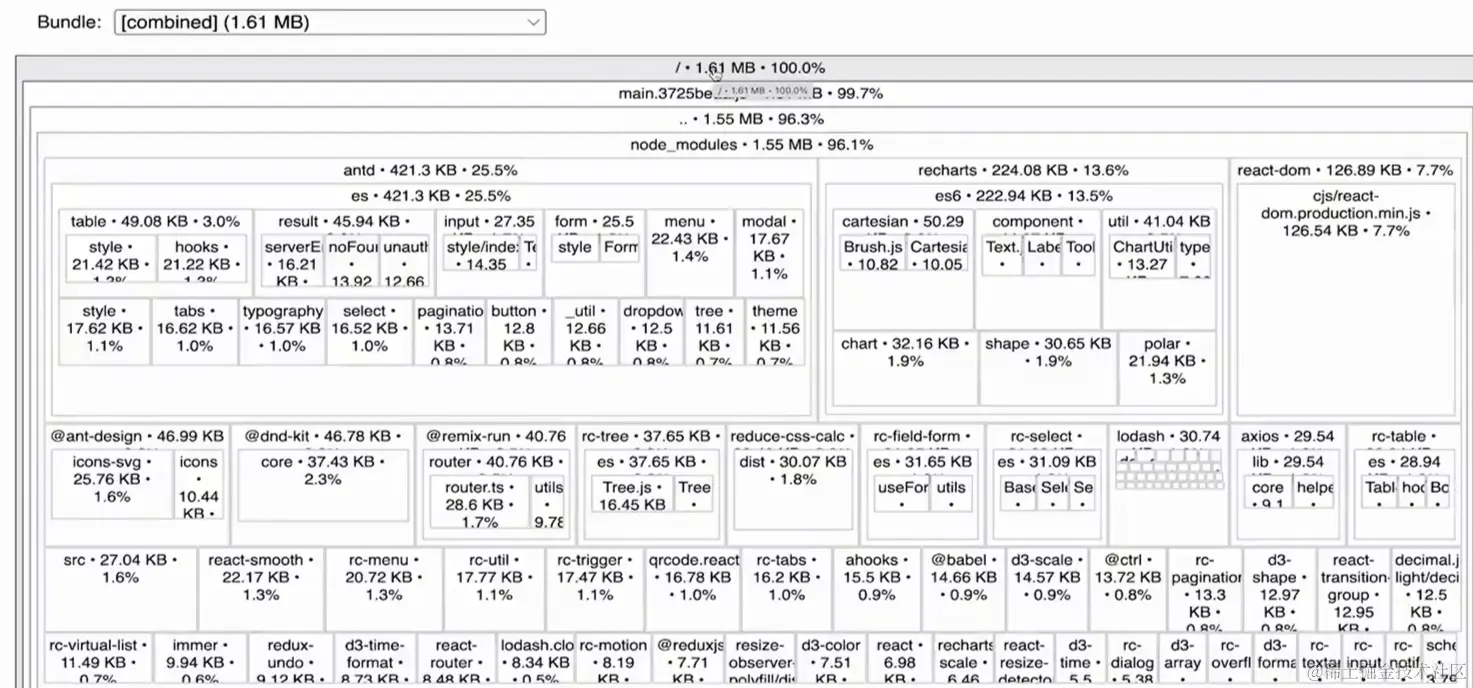Click the @dnd-kit 46.78 KB header

[323, 437]
